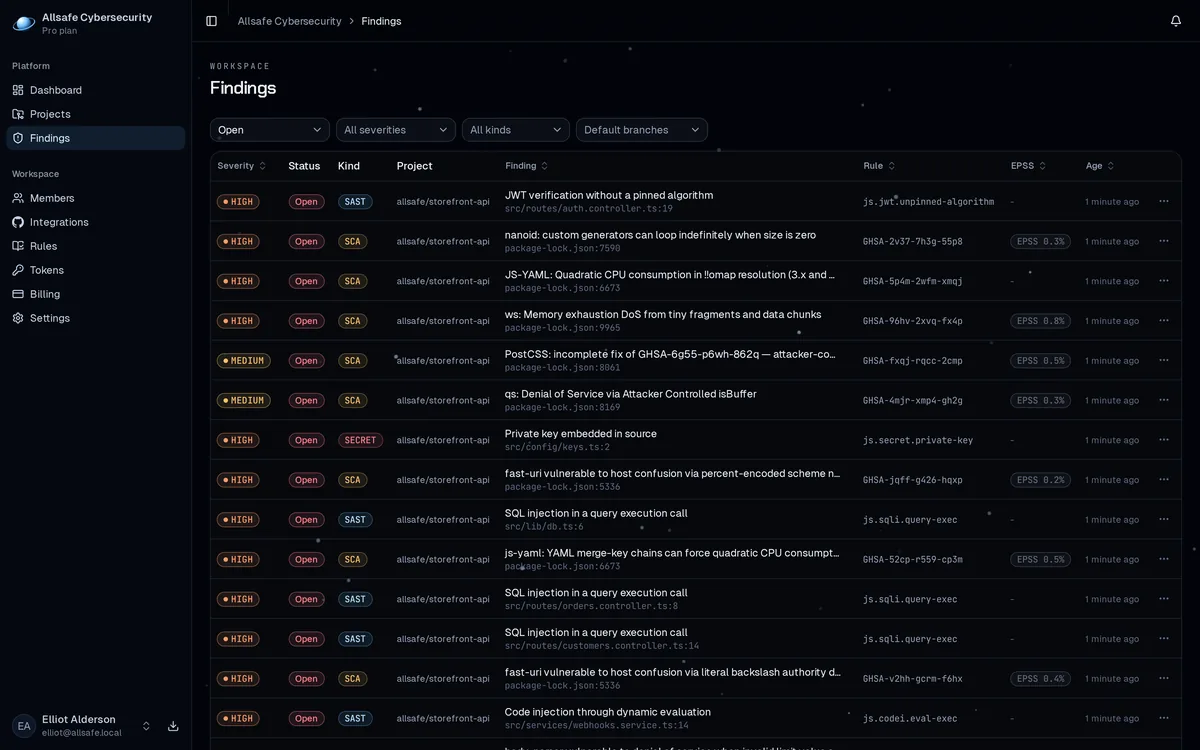Open row actions for Private key embedded finding

click(1164, 440)
